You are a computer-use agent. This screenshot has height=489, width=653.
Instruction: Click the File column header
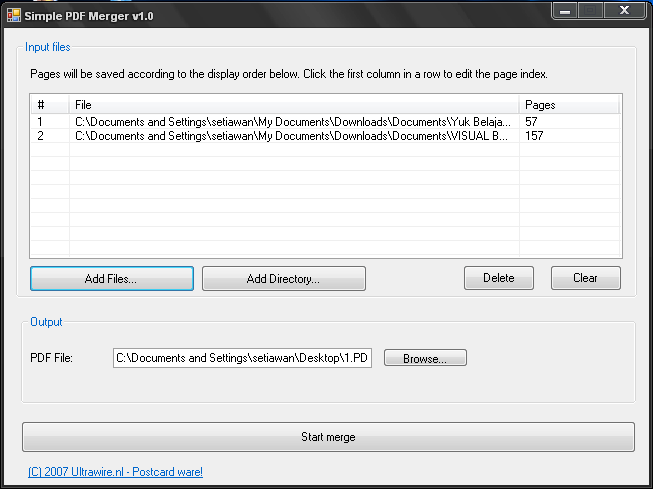coord(294,105)
